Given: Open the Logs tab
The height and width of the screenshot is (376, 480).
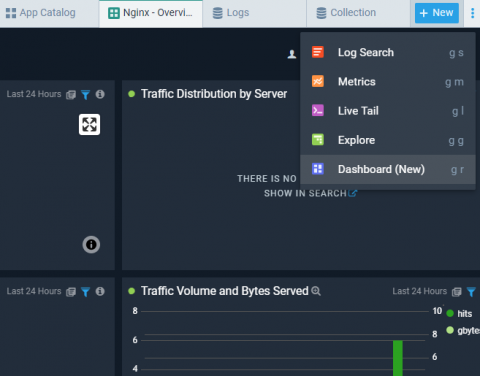Looking at the screenshot, I should 254,13.
